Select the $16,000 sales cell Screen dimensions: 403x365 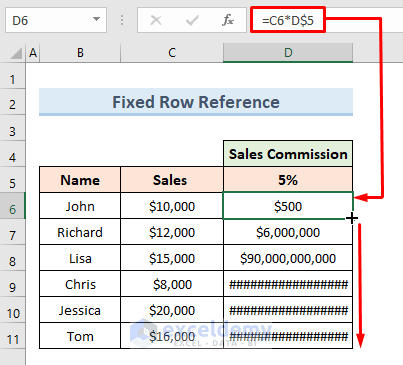pos(172,336)
